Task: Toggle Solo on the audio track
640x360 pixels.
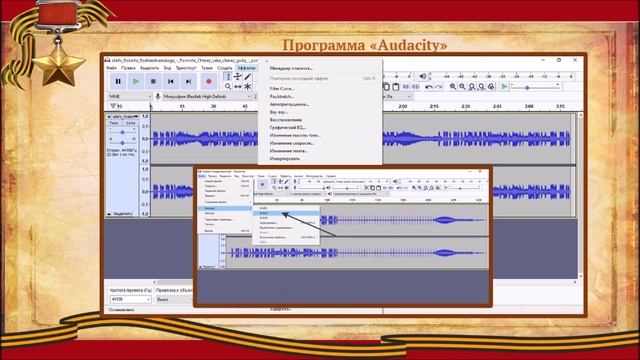Action: tap(130, 123)
